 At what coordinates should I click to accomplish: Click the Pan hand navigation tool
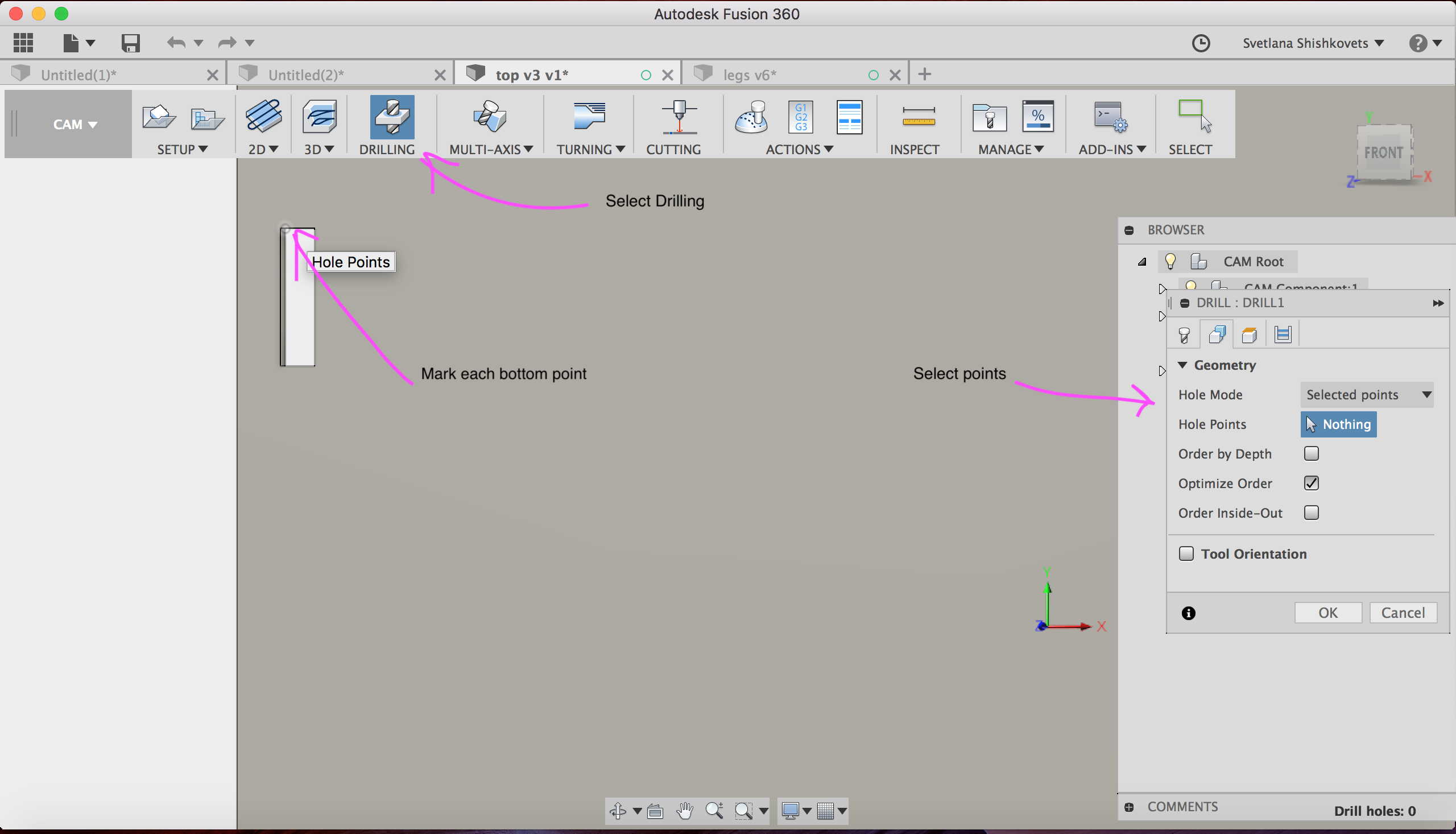(684, 811)
